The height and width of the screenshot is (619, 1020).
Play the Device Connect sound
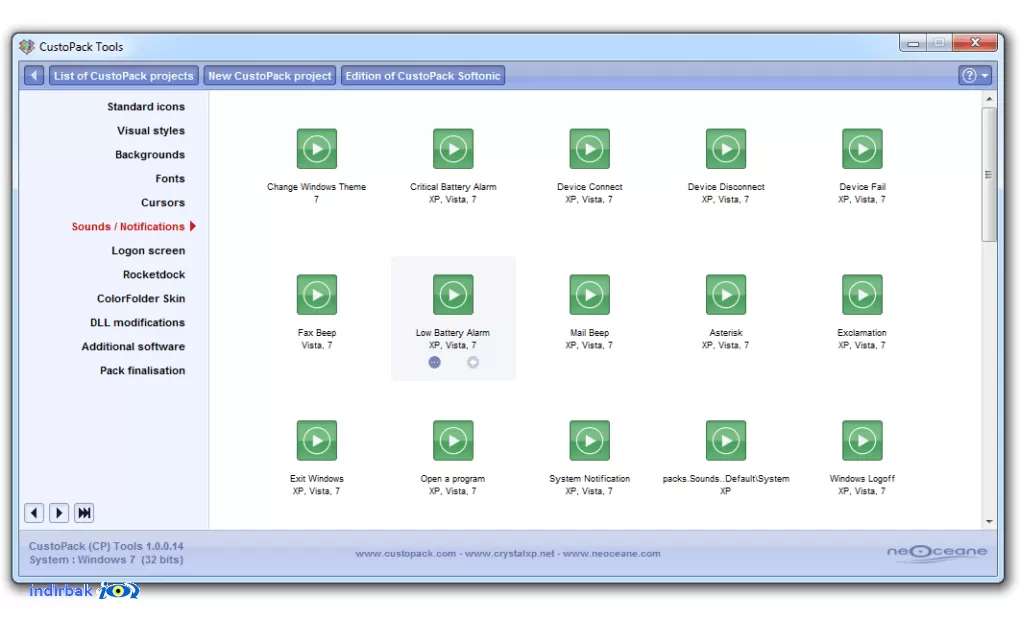point(589,149)
